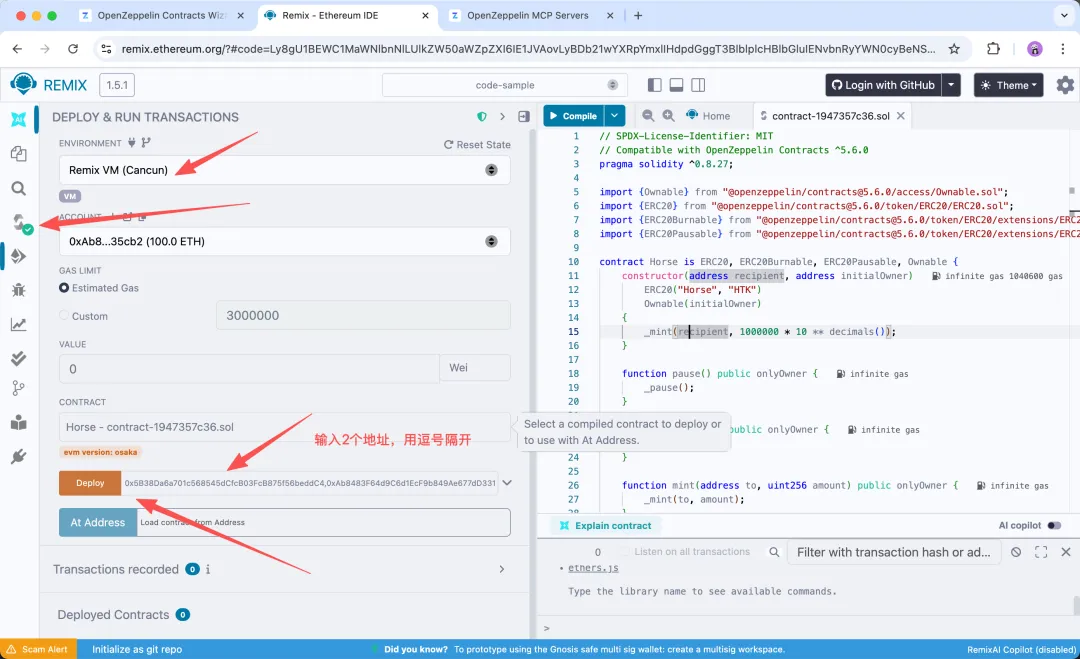Click the Load contract from Address input
The width and height of the screenshot is (1080, 659).
click(324, 523)
